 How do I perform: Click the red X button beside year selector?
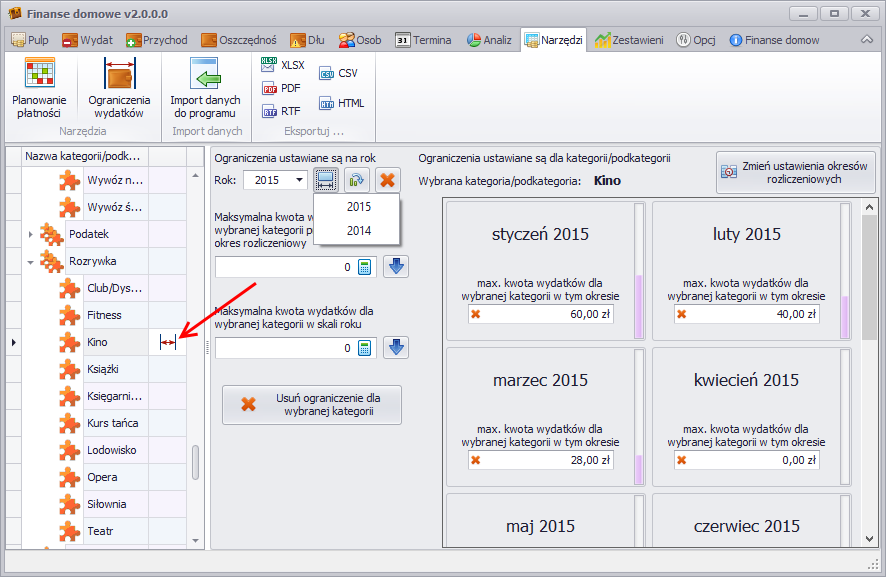click(x=387, y=180)
